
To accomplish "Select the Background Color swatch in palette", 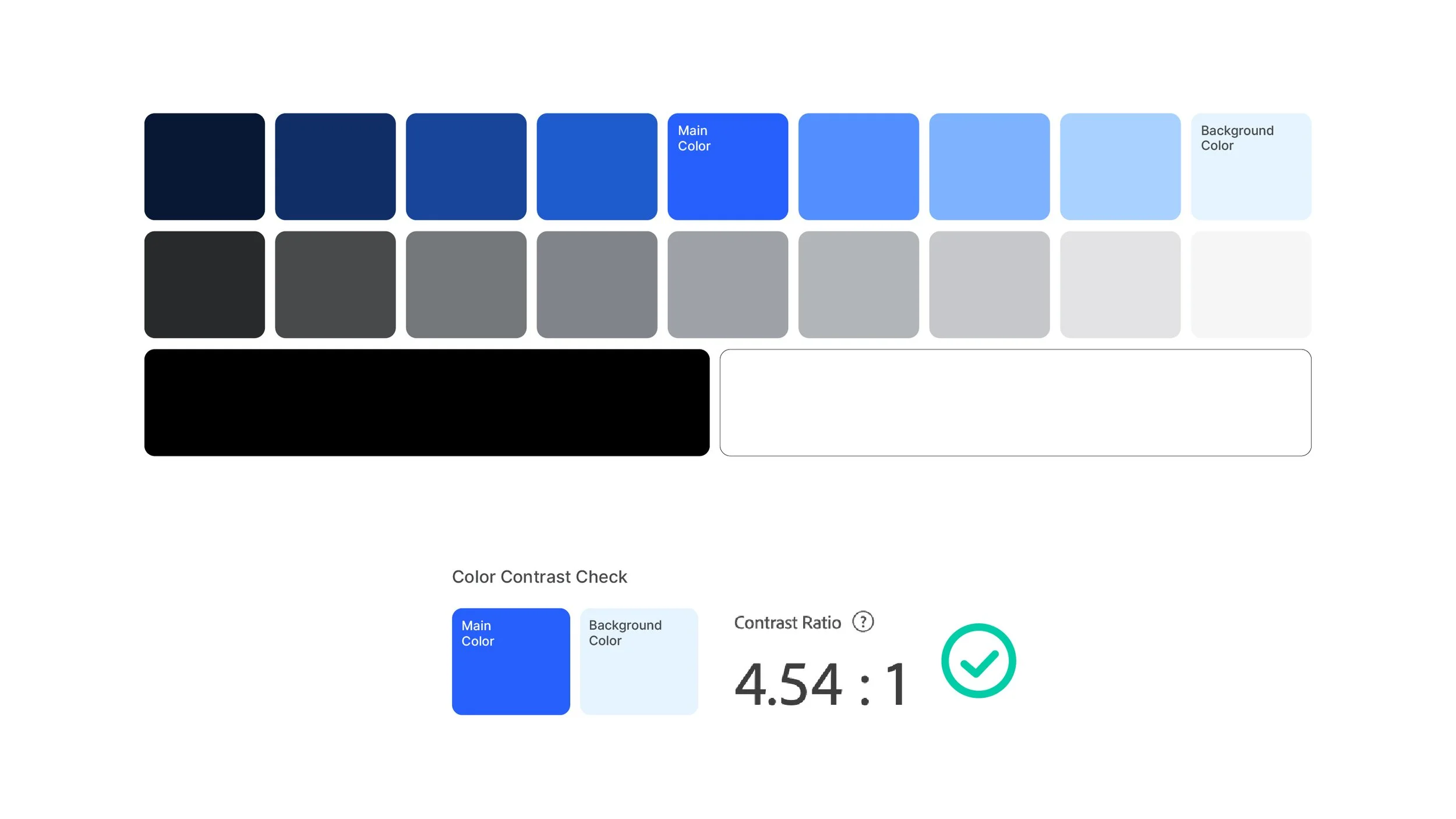I will click(1251, 167).
